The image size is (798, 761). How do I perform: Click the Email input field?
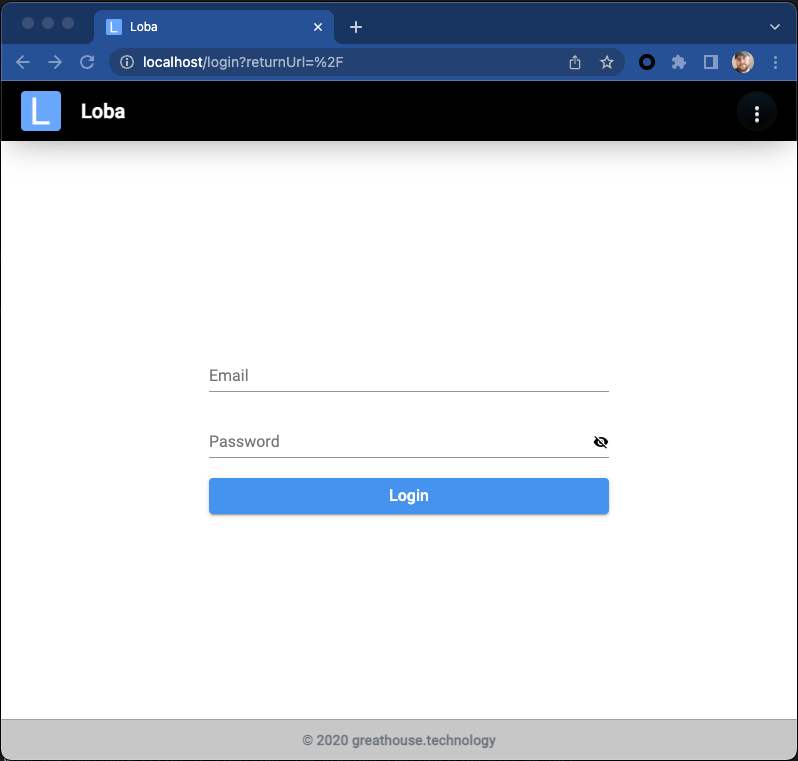(x=409, y=376)
